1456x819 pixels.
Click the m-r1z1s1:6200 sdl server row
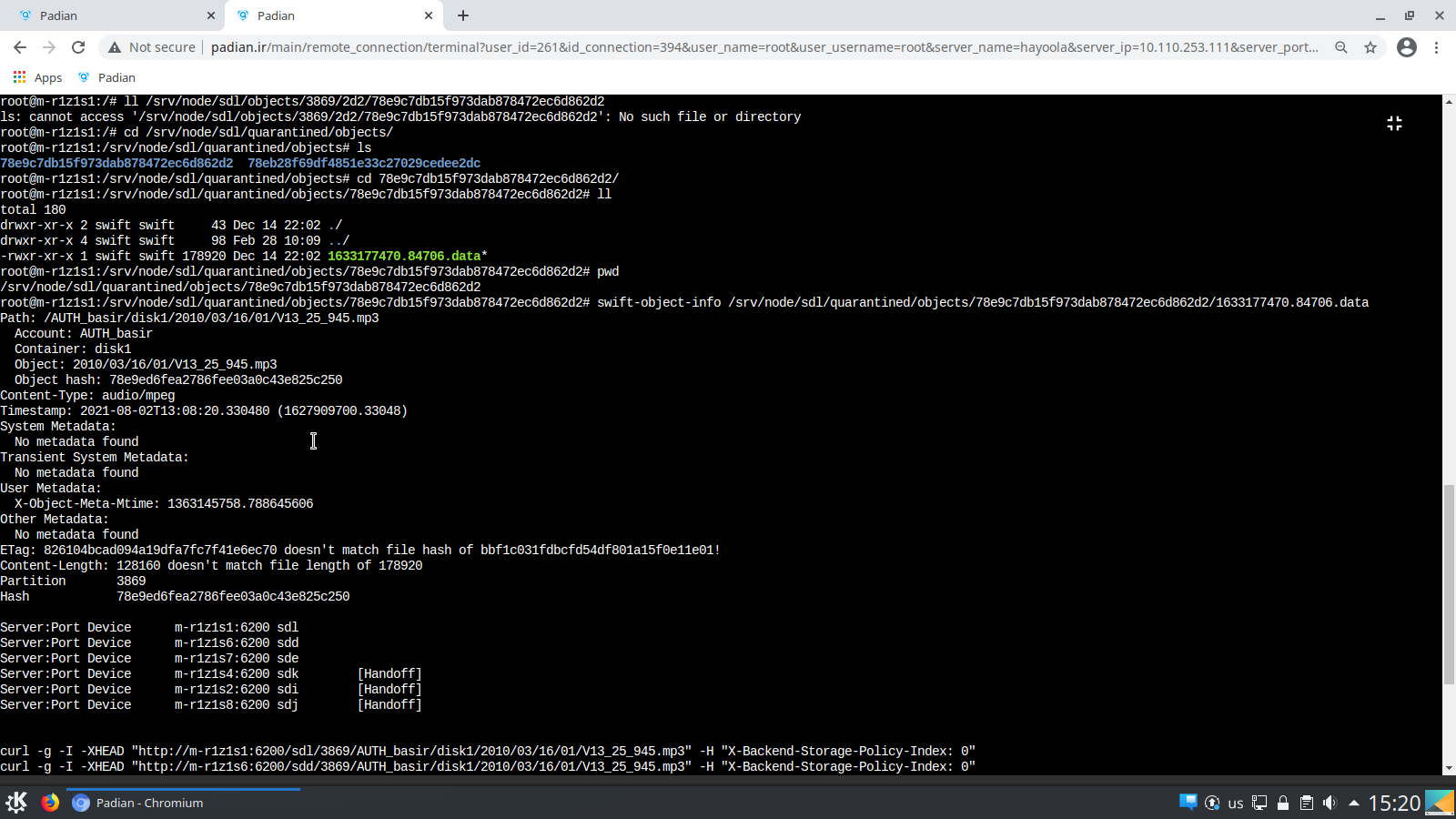click(x=149, y=627)
